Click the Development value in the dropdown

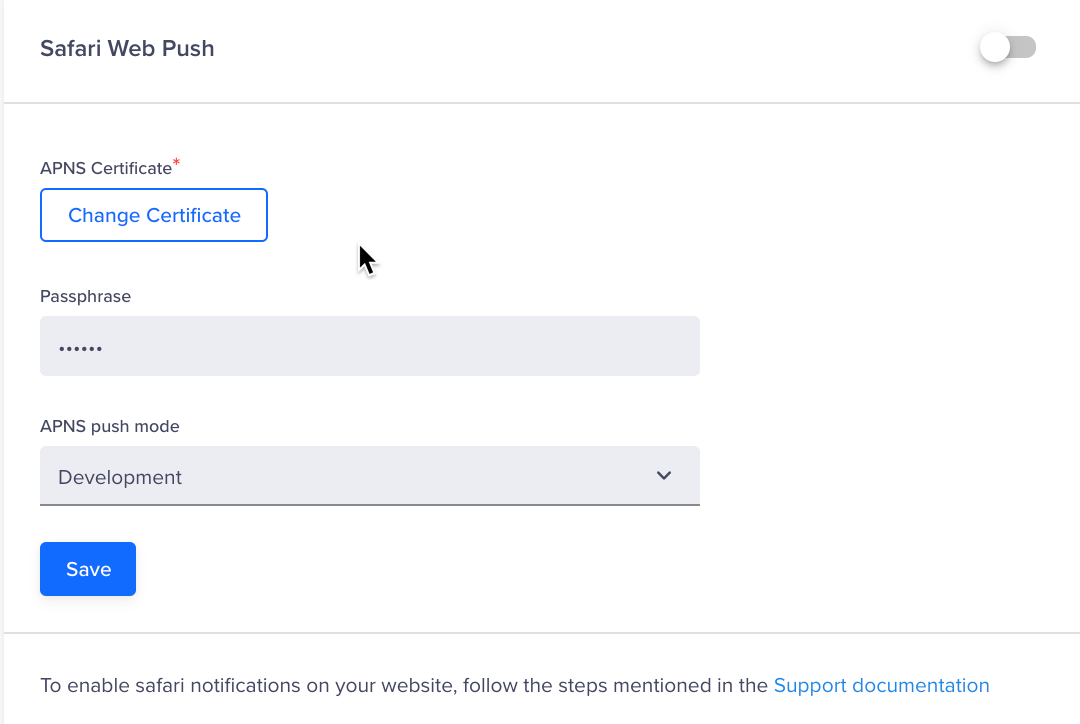120,477
